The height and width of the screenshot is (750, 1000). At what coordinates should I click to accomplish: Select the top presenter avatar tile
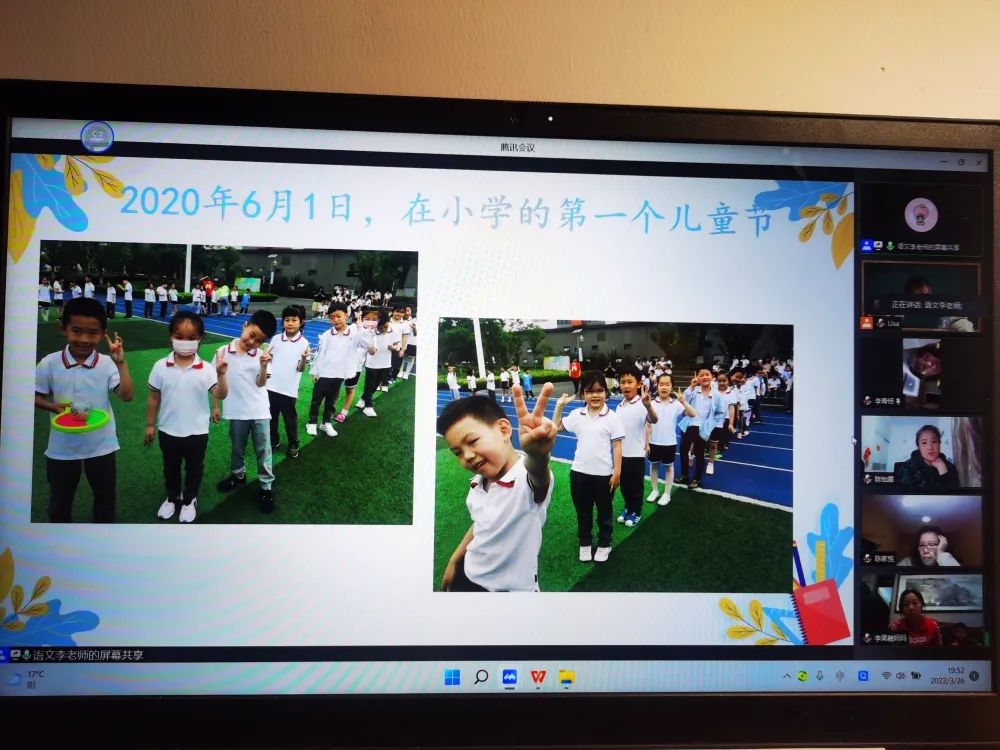(920, 213)
